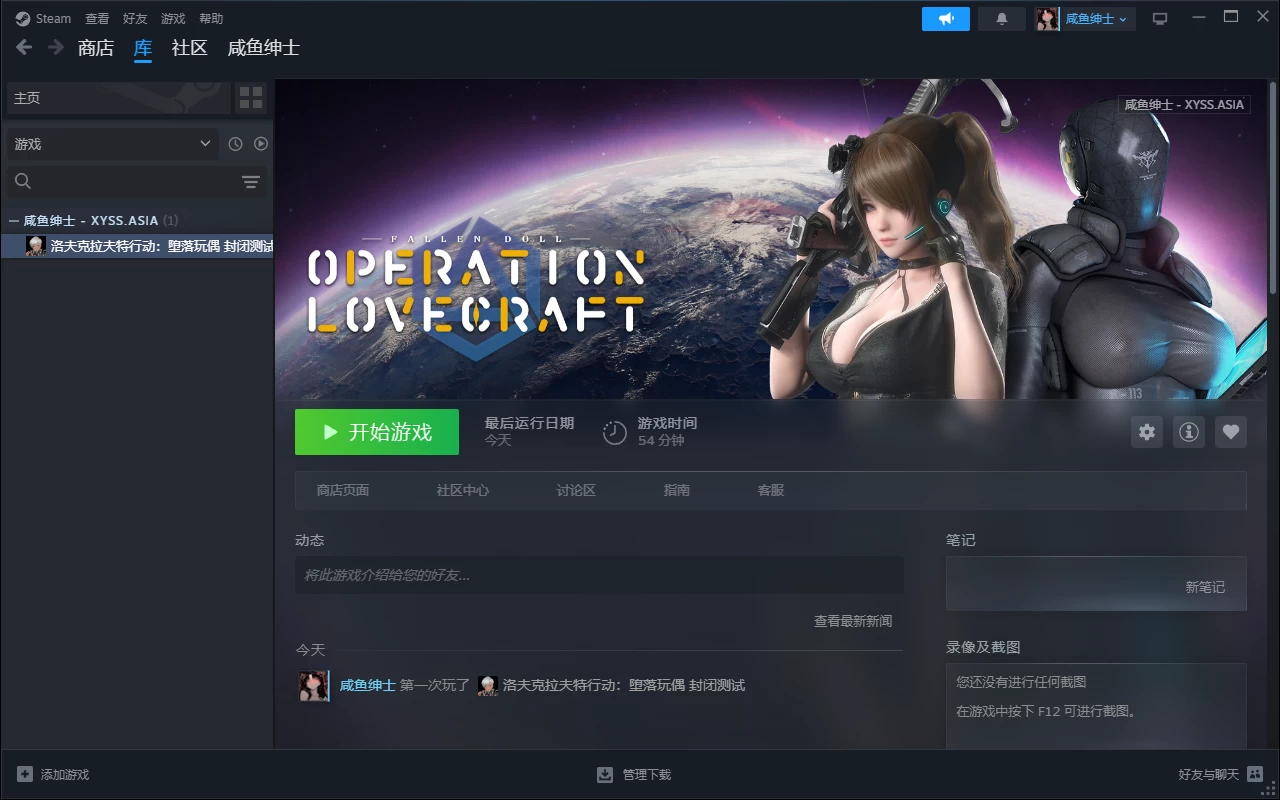The image size is (1280, 800).
Task: Open game settings via the gear icon
Action: pyautogui.click(x=1146, y=431)
